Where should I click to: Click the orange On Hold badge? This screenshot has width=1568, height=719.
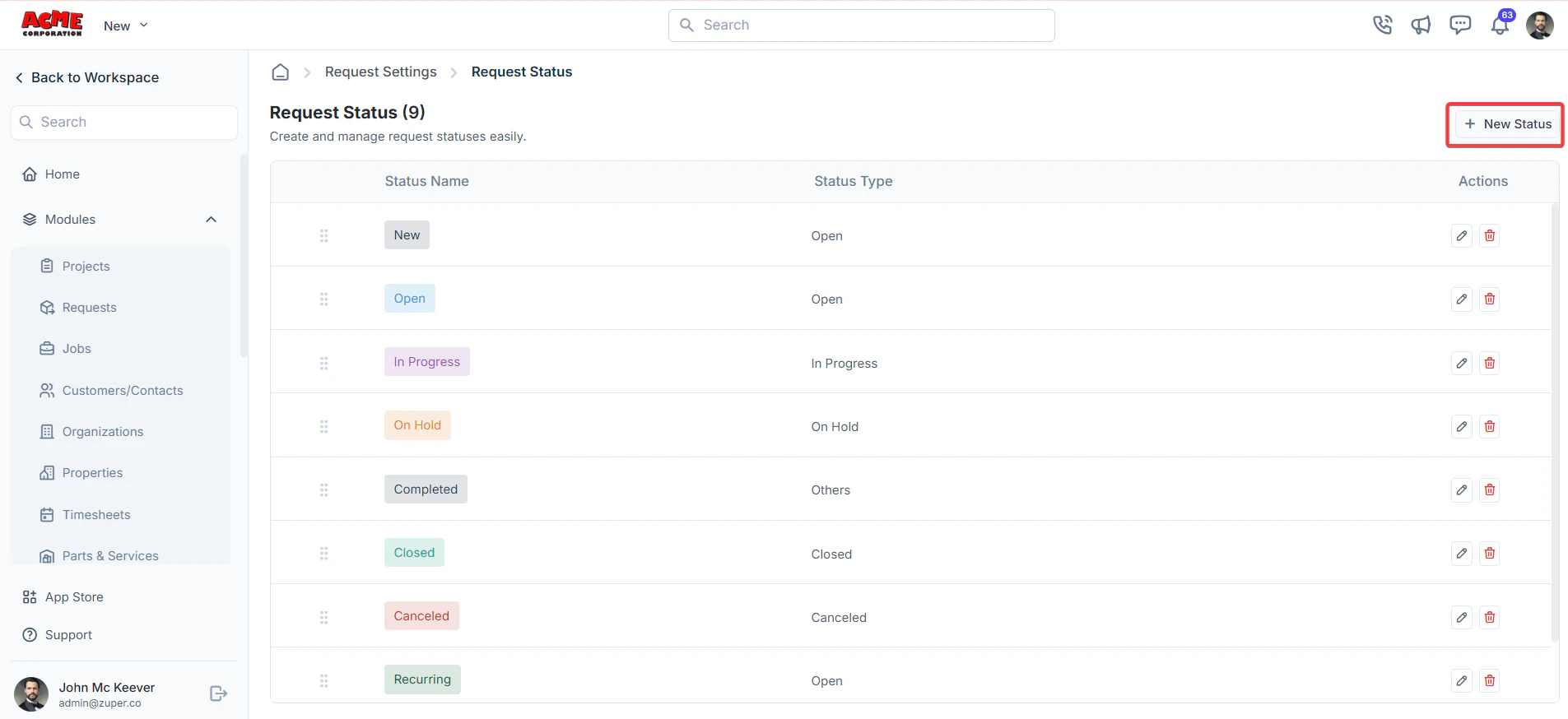[417, 425]
